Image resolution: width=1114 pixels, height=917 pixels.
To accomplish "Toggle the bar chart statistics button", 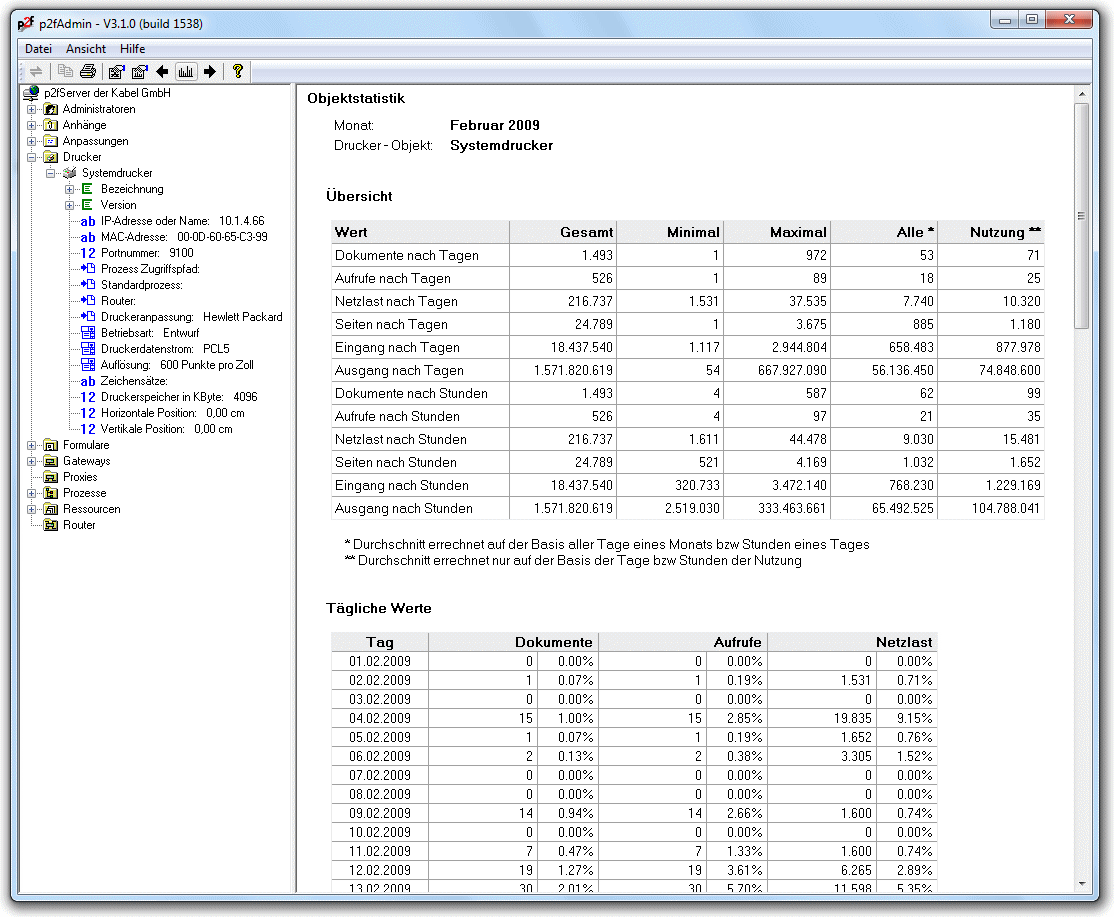I will click(186, 71).
